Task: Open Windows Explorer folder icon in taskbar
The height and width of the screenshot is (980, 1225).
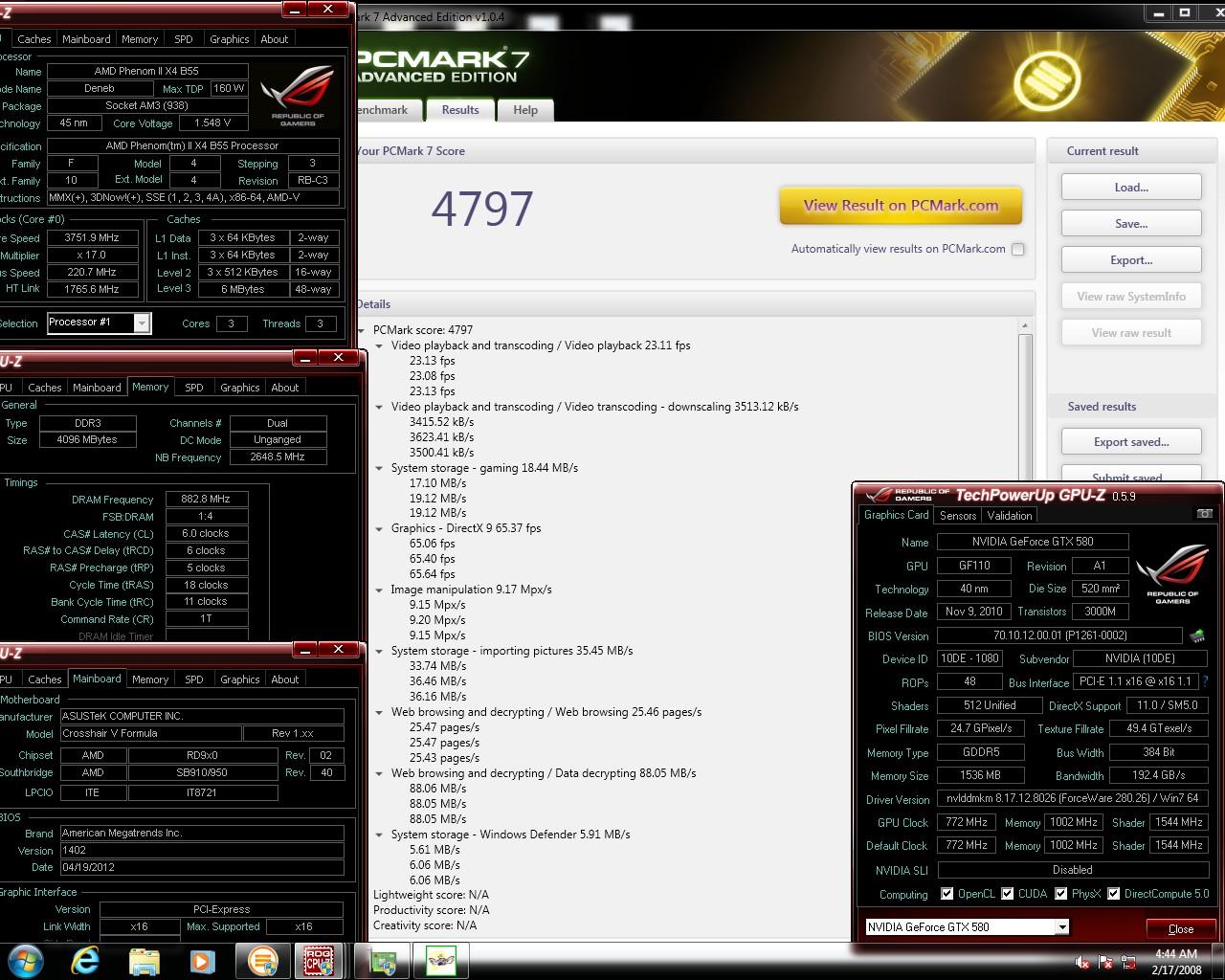Action: coord(145,961)
